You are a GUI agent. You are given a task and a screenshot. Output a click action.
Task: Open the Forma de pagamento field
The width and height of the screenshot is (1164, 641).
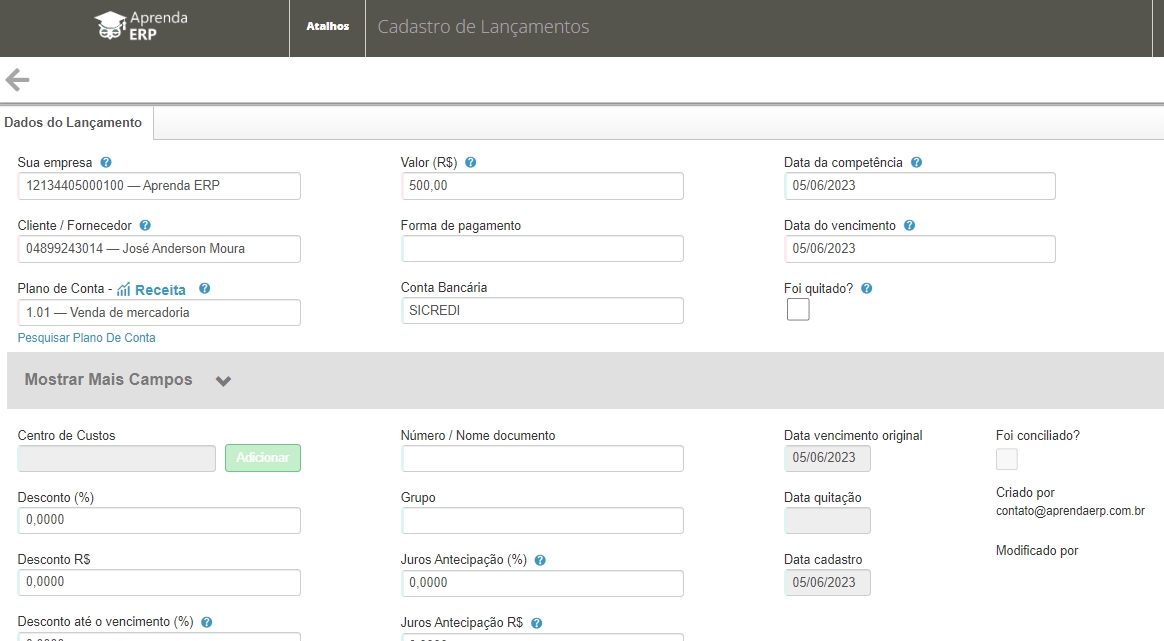(x=542, y=249)
